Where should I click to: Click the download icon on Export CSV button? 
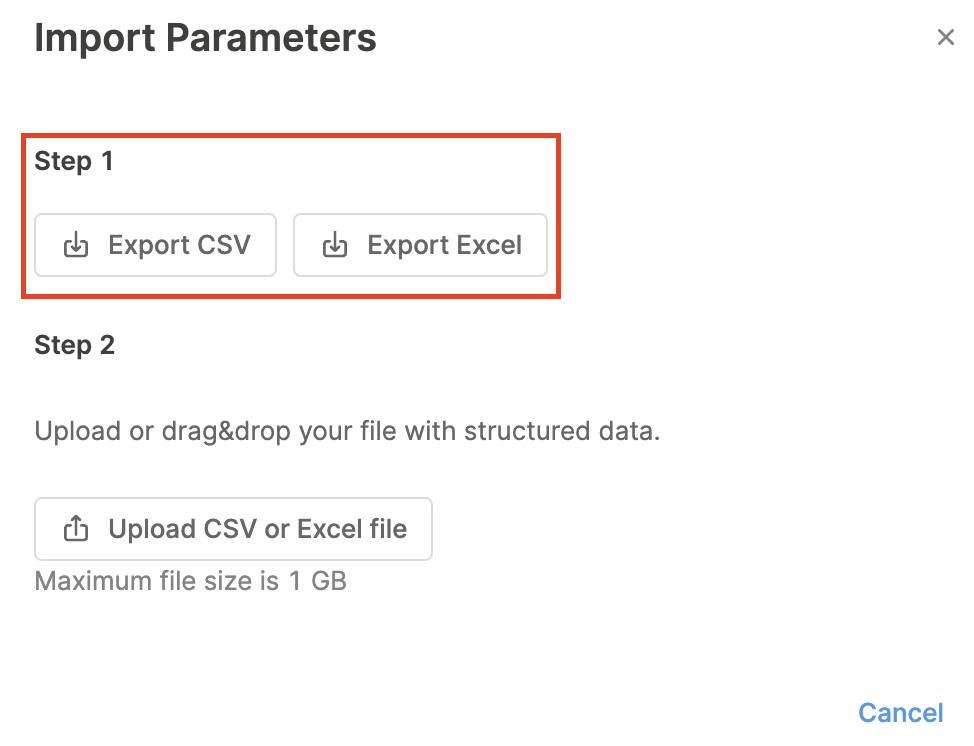tap(76, 244)
